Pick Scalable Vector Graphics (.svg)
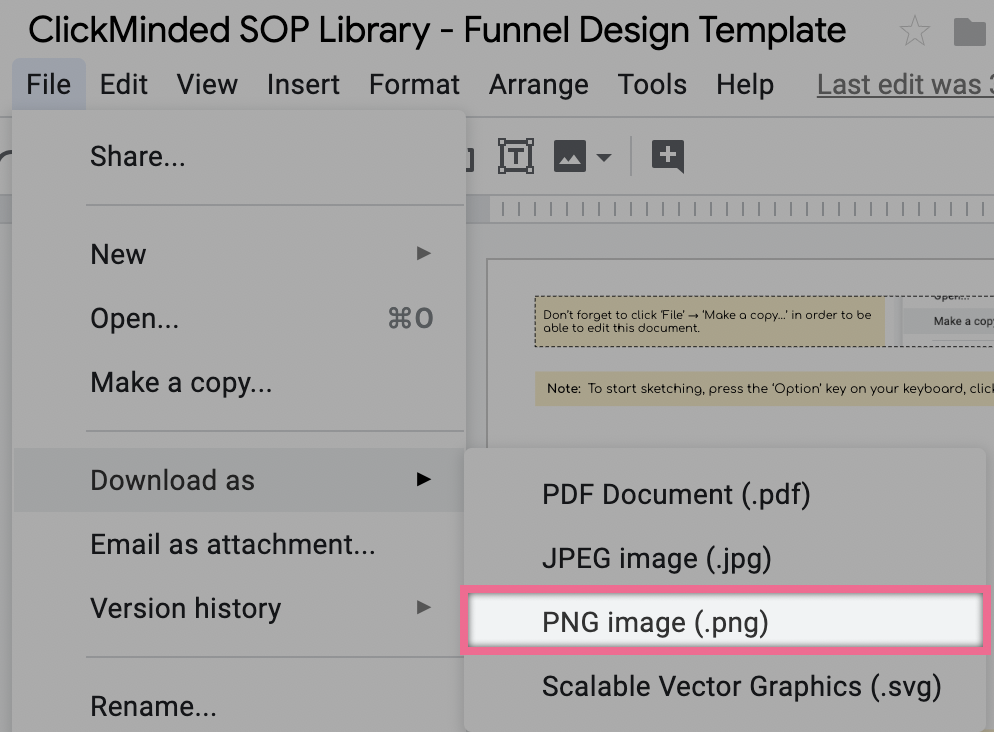This screenshot has height=732, width=994. (741, 687)
